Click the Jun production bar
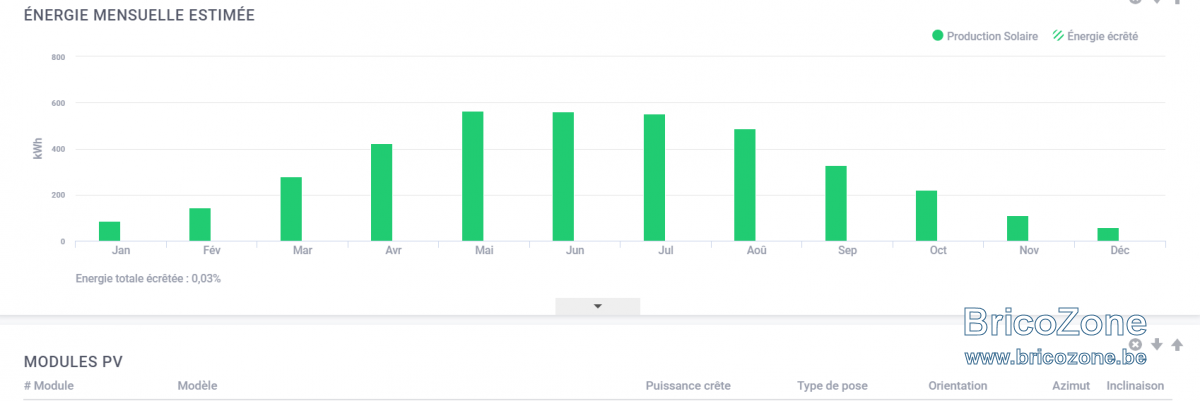The image size is (1200, 401). point(563,177)
